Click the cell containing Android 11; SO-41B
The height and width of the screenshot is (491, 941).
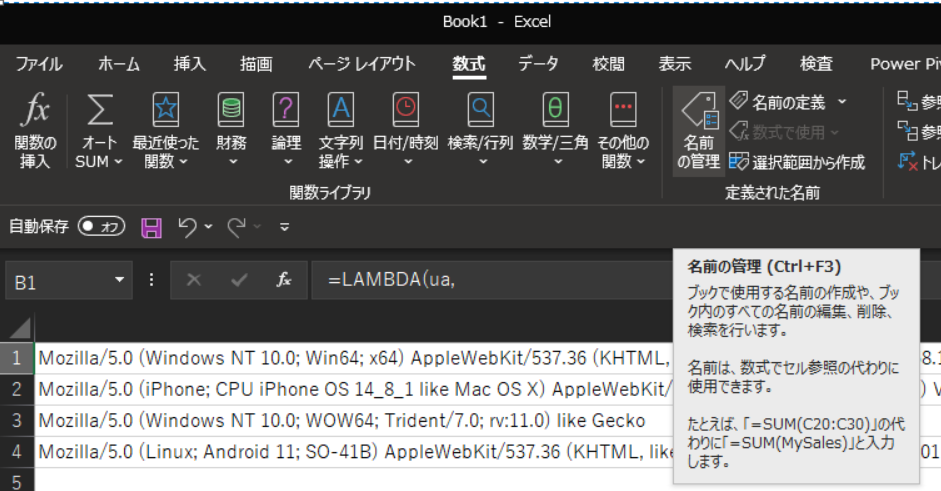354,452
